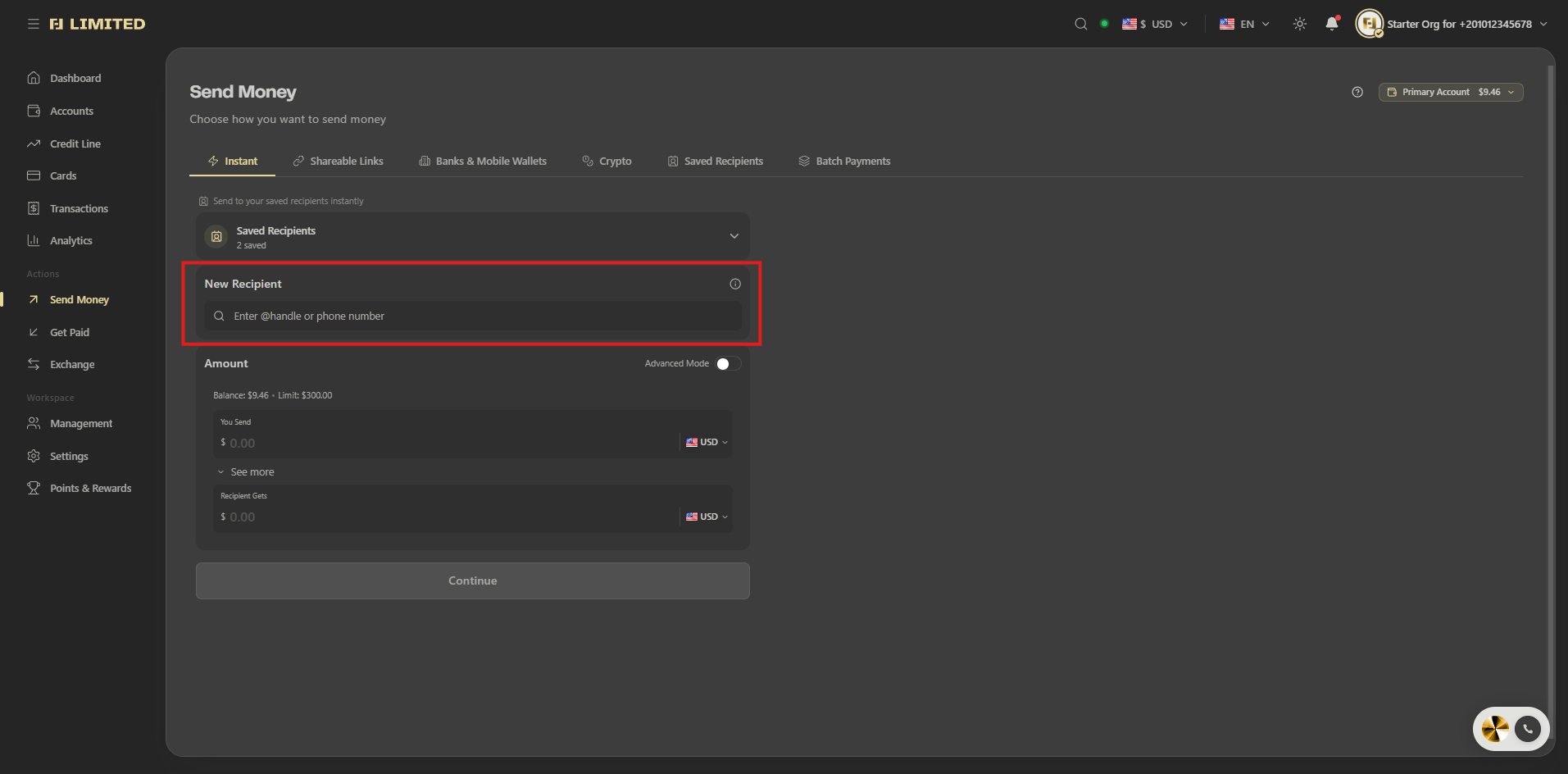1568x774 pixels.
Task: Click the handle or phone number field
Action: [x=473, y=316]
